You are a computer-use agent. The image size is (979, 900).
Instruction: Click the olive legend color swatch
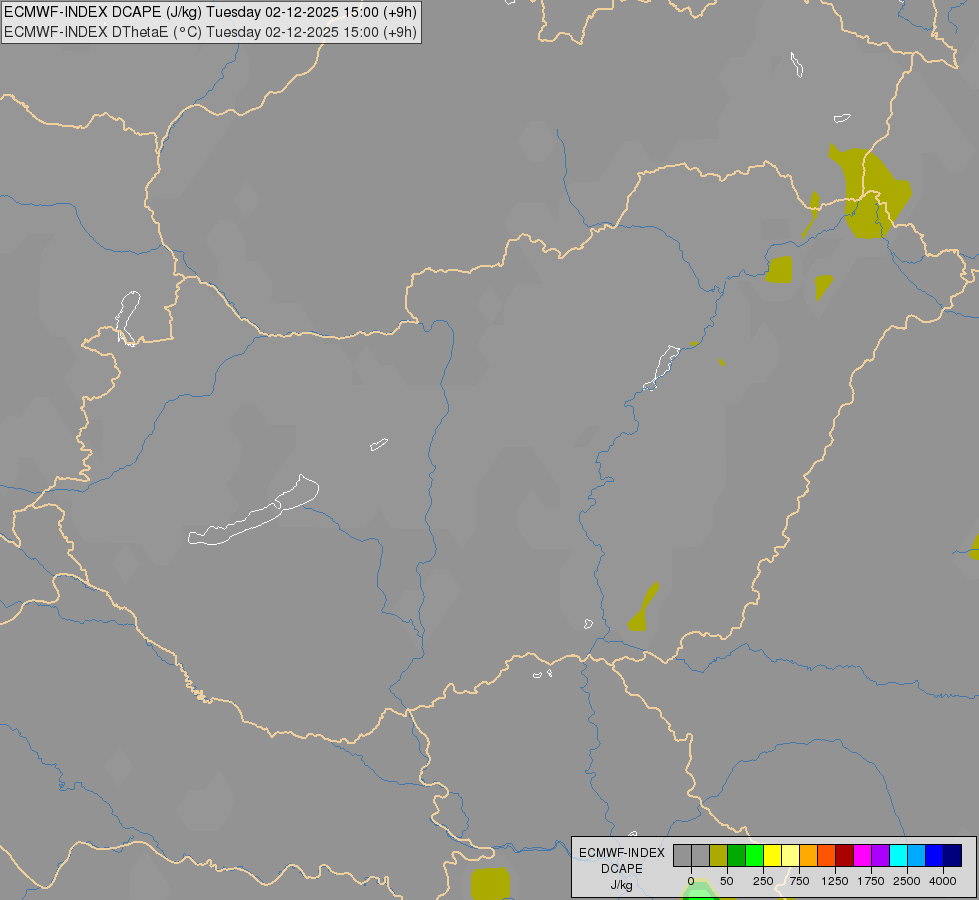pos(719,855)
